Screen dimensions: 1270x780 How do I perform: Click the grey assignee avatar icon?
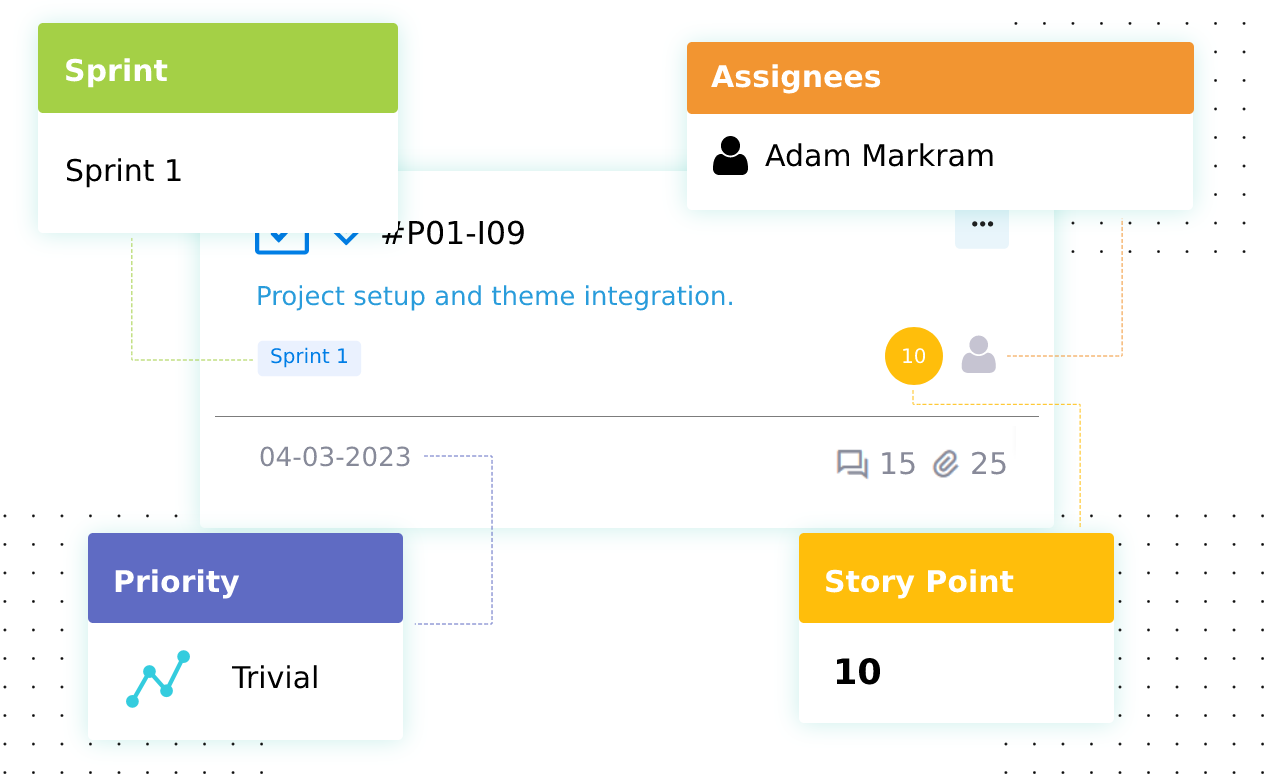tap(979, 355)
